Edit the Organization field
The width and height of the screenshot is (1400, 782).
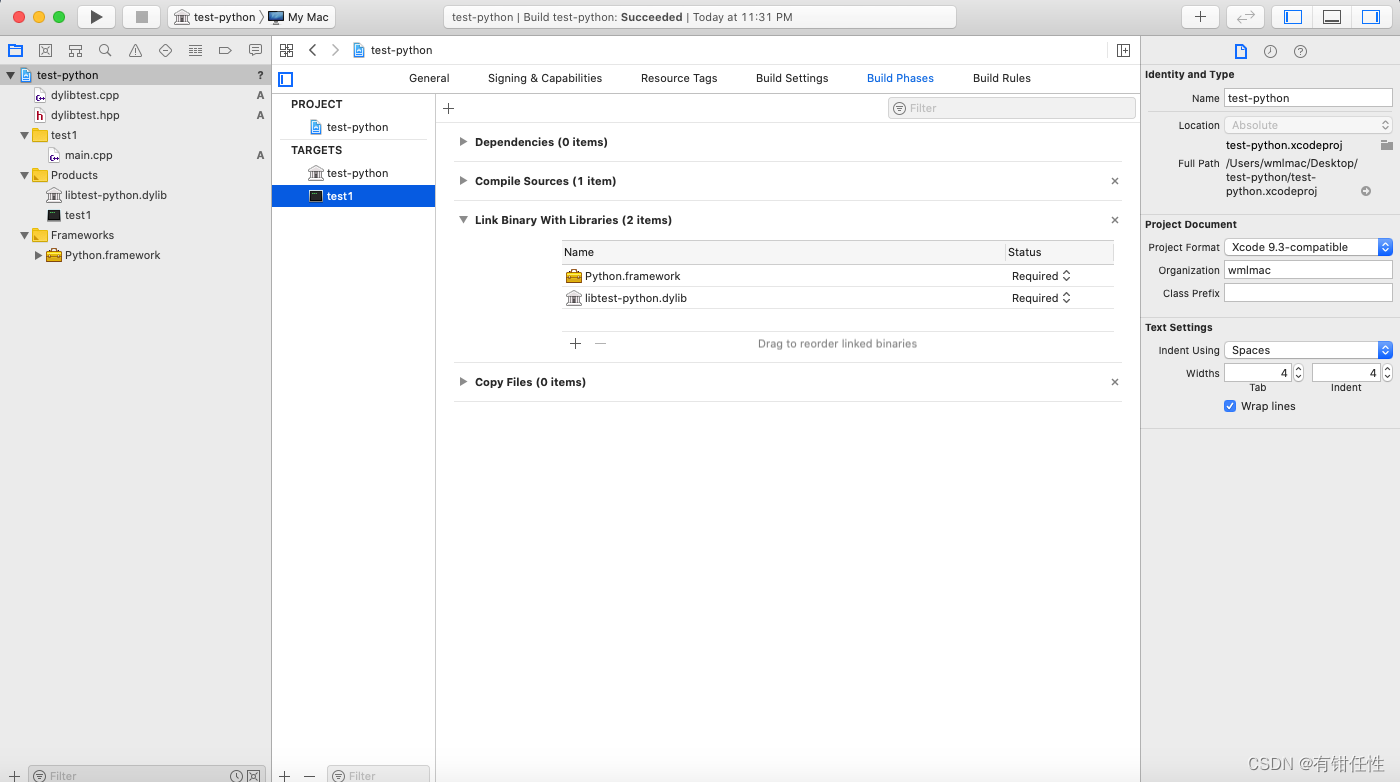click(x=1308, y=270)
